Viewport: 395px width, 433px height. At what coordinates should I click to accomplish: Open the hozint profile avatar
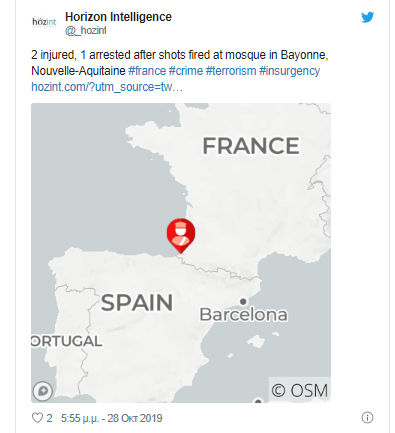(44, 22)
